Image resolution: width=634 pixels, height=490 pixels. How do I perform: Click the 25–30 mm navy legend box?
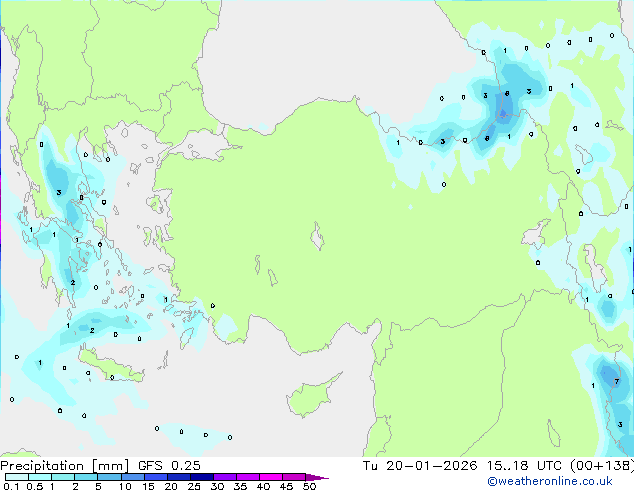[202, 477]
